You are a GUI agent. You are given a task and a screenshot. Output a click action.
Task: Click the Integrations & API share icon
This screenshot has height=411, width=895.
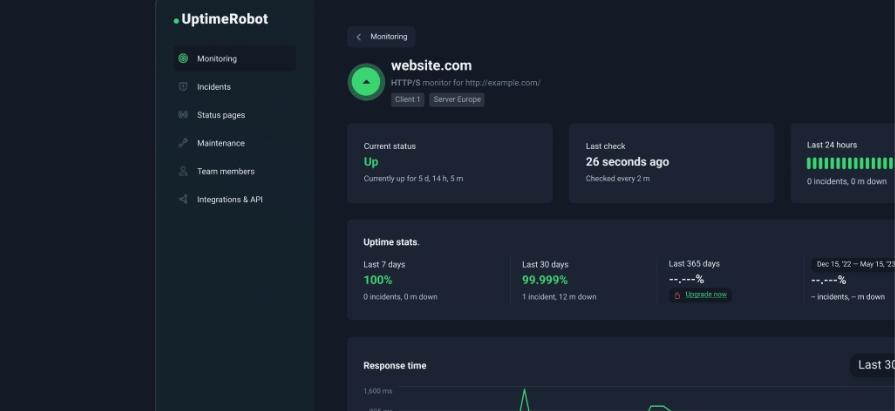(x=183, y=199)
